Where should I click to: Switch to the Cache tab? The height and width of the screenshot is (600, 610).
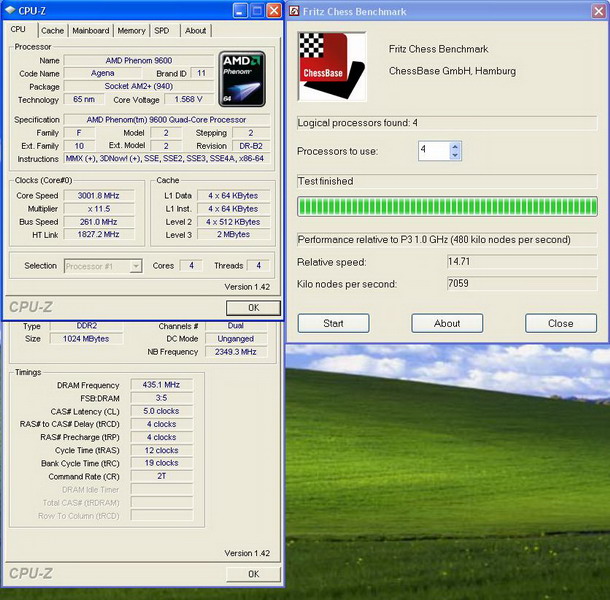point(53,31)
